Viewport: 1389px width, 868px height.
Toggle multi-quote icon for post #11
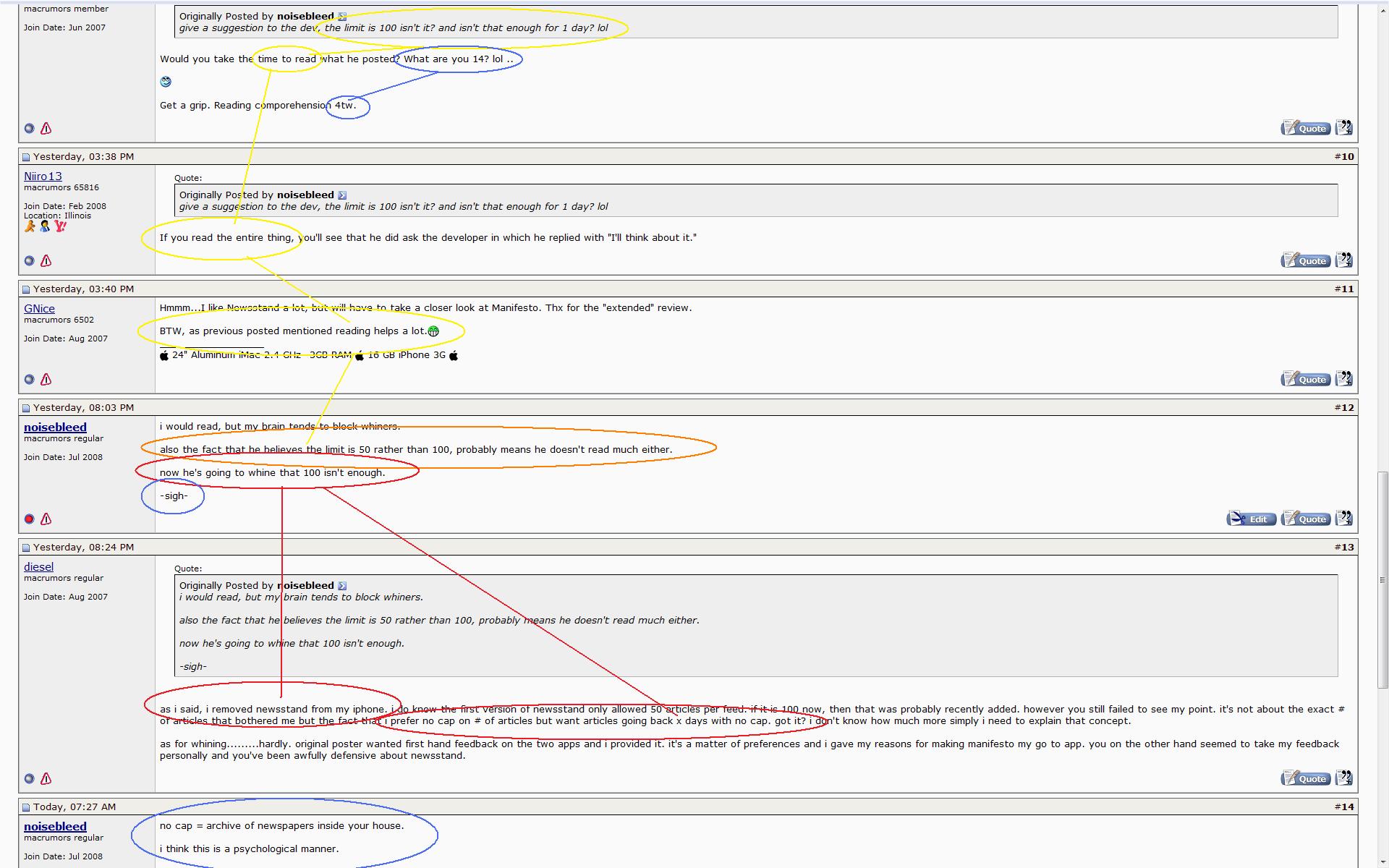click(1344, 379)
